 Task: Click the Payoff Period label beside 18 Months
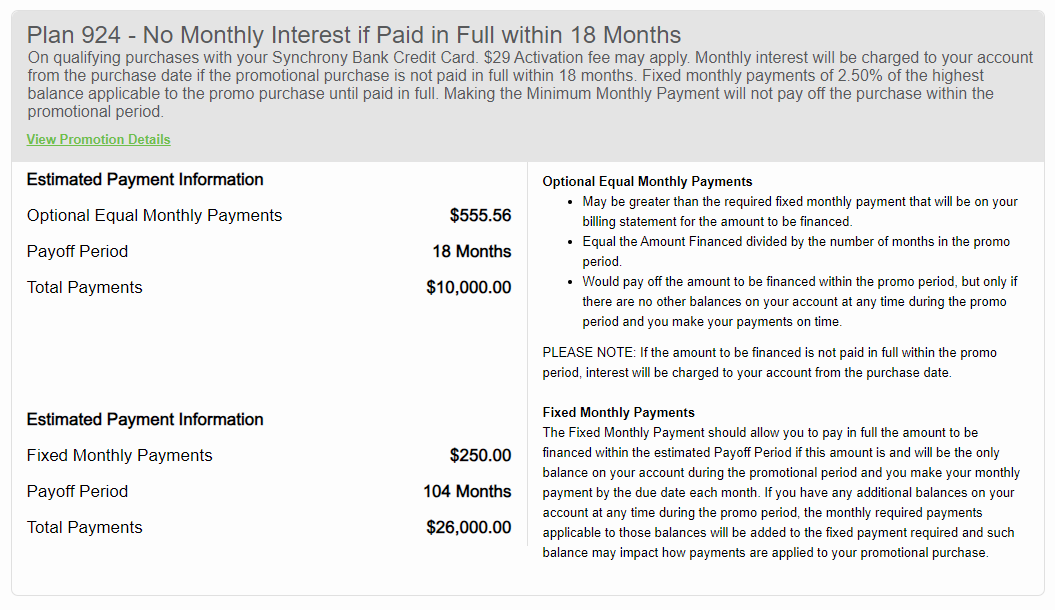[77, 251]
